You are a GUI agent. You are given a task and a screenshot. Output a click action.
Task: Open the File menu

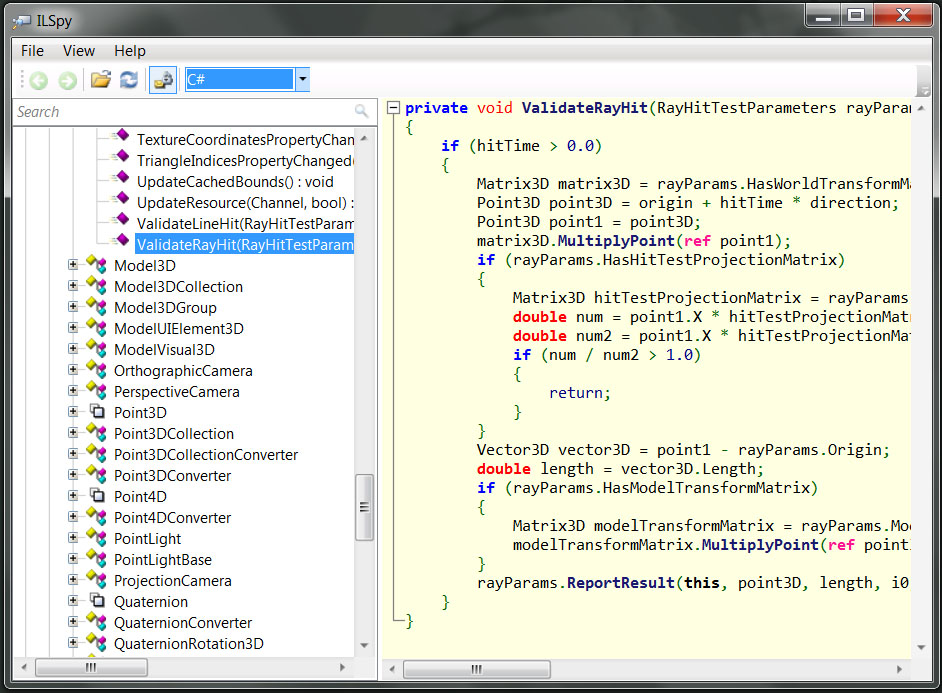32,51
